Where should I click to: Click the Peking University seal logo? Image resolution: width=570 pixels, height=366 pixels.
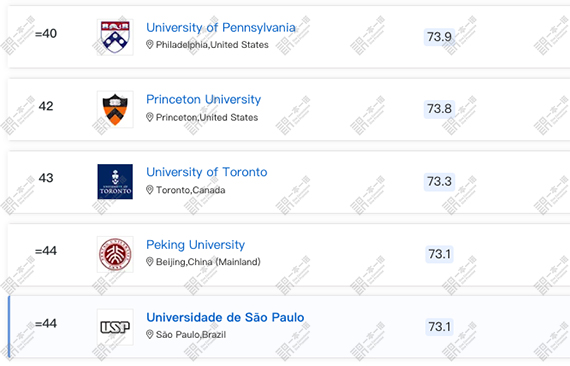[115, 254]
